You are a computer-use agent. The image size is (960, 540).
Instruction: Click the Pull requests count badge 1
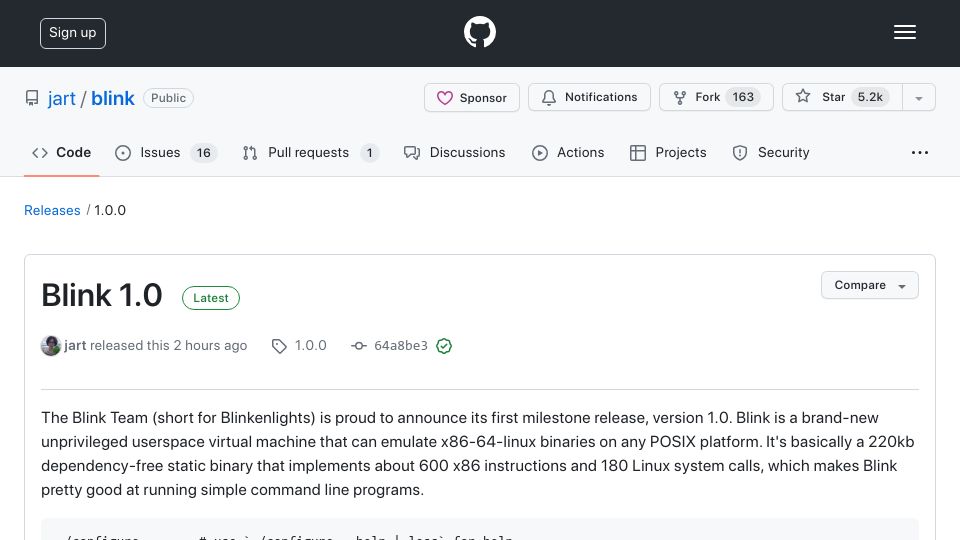369,153
